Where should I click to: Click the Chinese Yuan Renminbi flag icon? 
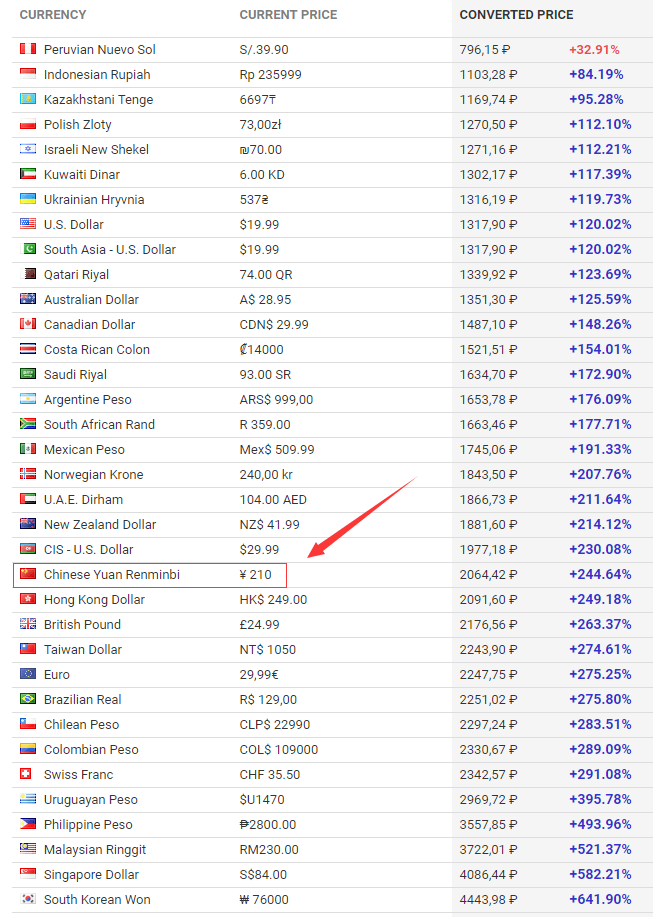coord(28,574)
